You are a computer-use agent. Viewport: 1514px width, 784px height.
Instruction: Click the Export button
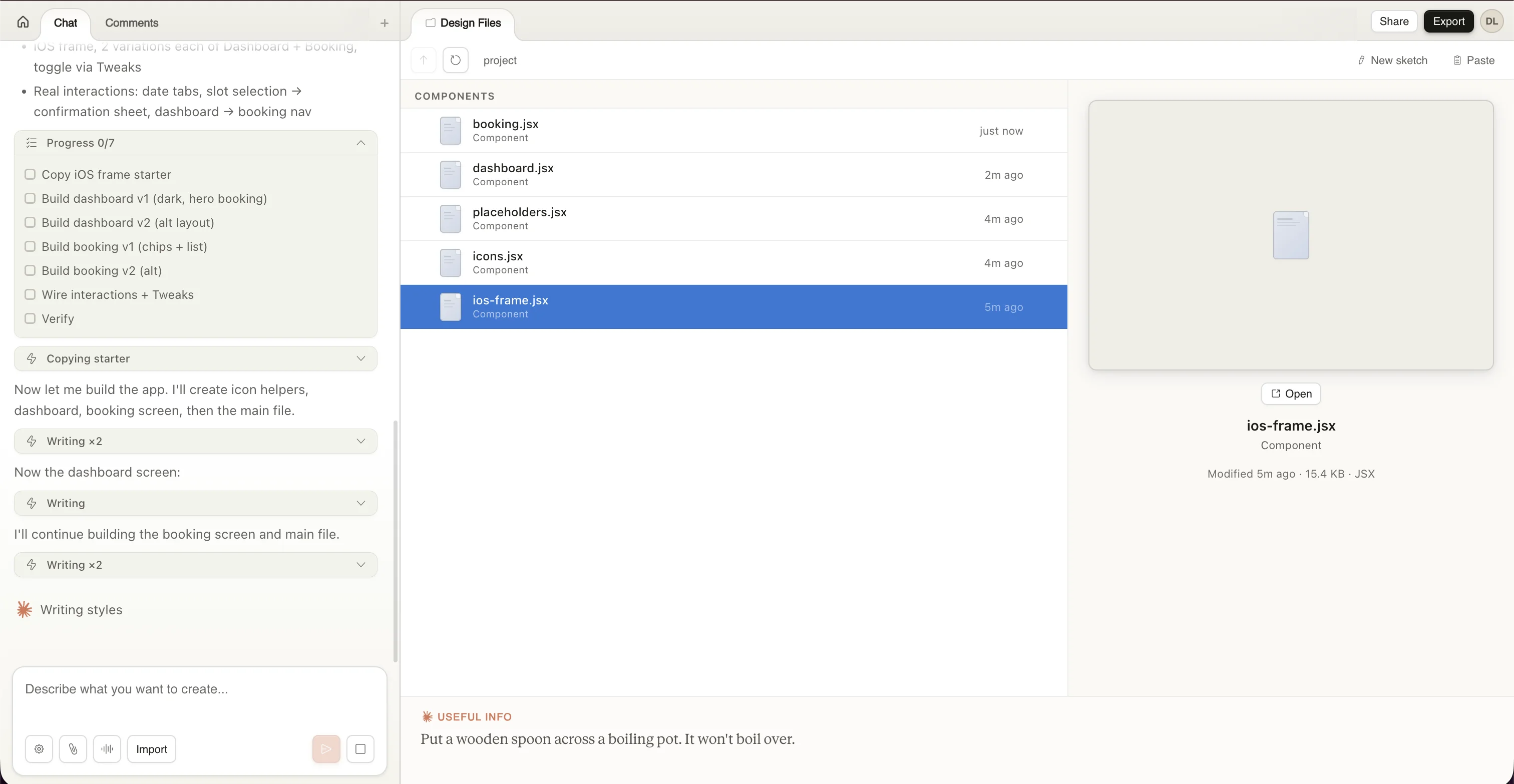(x=1448, y=21)
